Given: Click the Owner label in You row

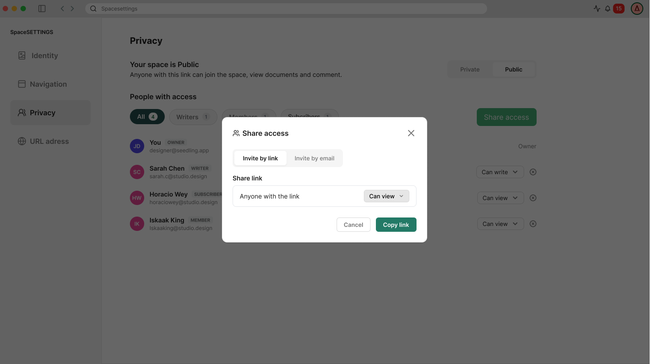Looking at the screenshot, I should pos(527,146).
